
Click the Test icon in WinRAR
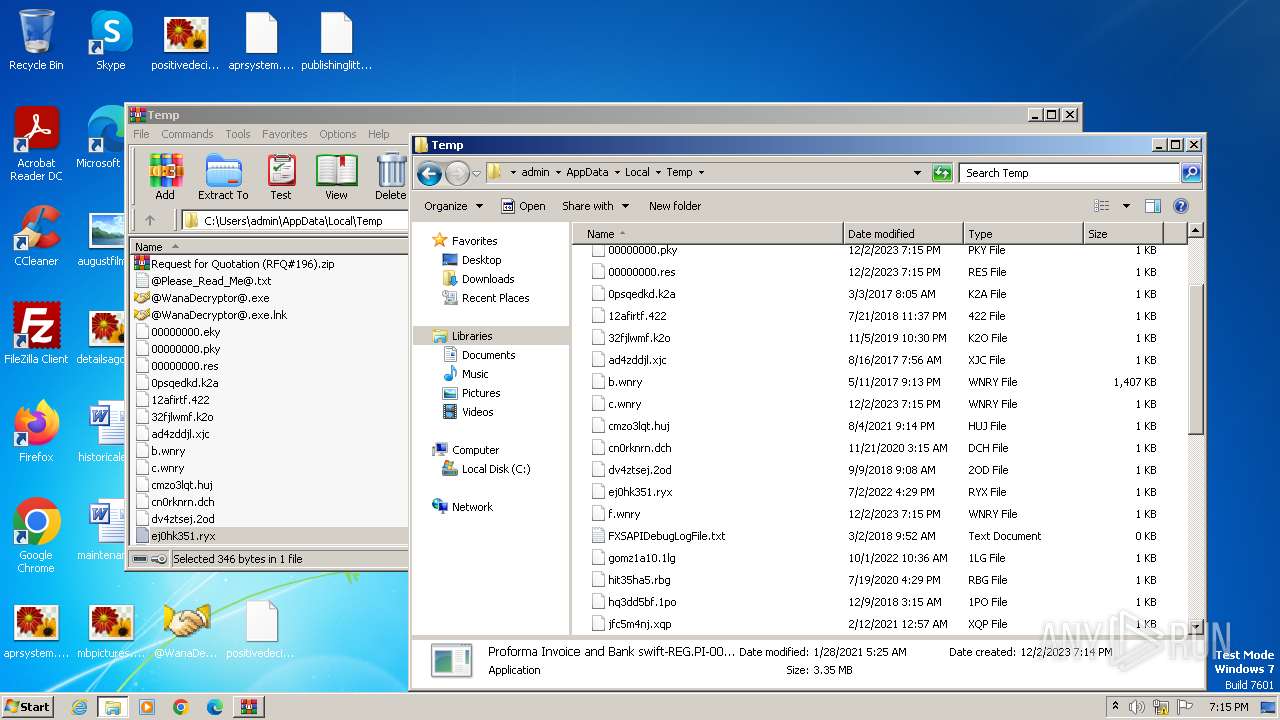[x=281, y=177]
